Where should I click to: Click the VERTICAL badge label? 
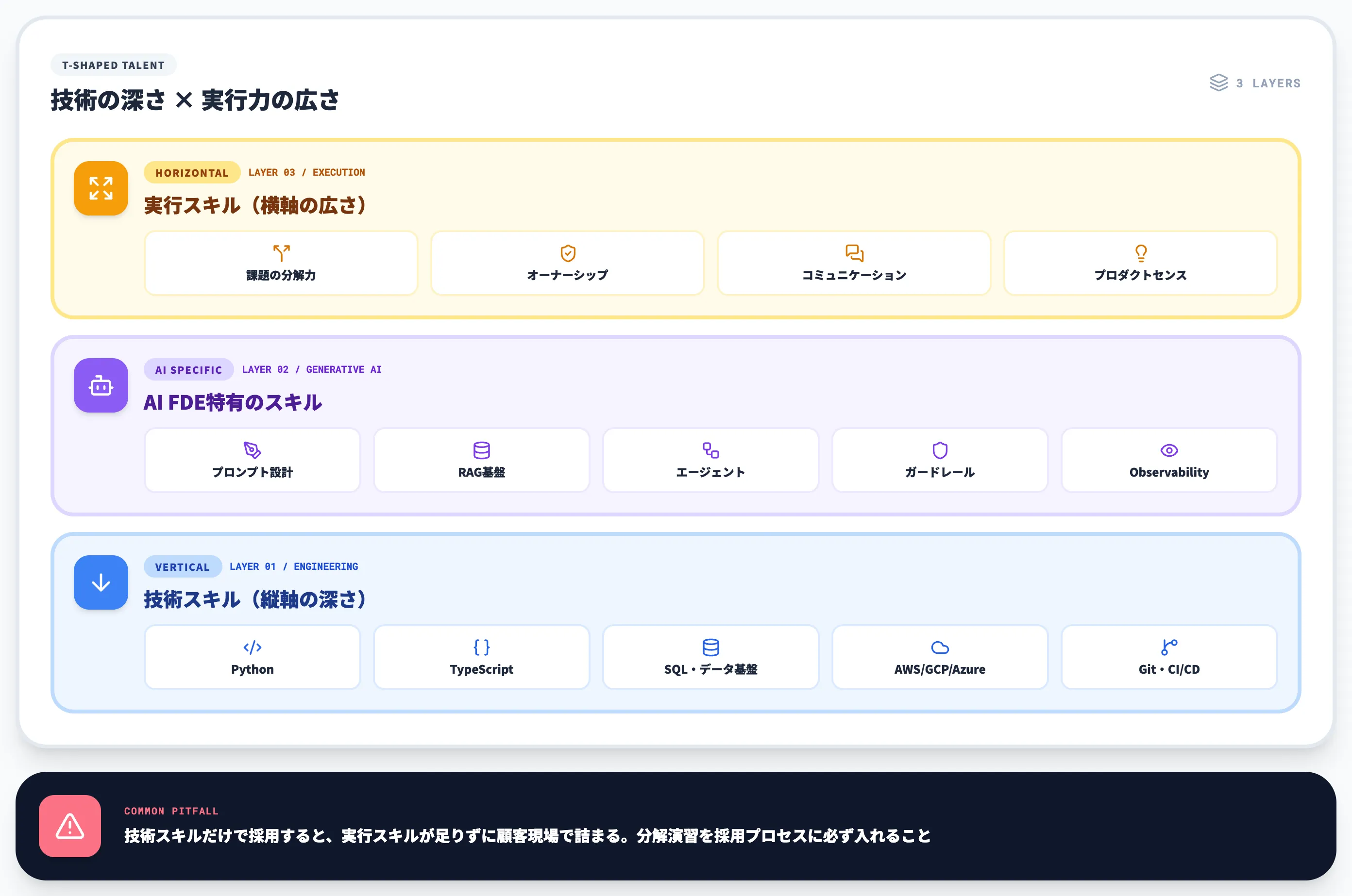click(183, 567)
